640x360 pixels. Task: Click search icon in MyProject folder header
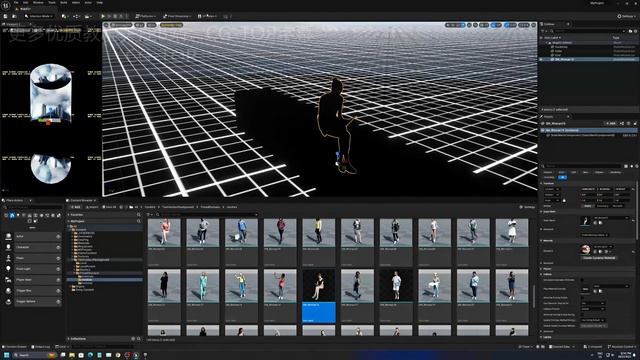click(x=139, y=221)
